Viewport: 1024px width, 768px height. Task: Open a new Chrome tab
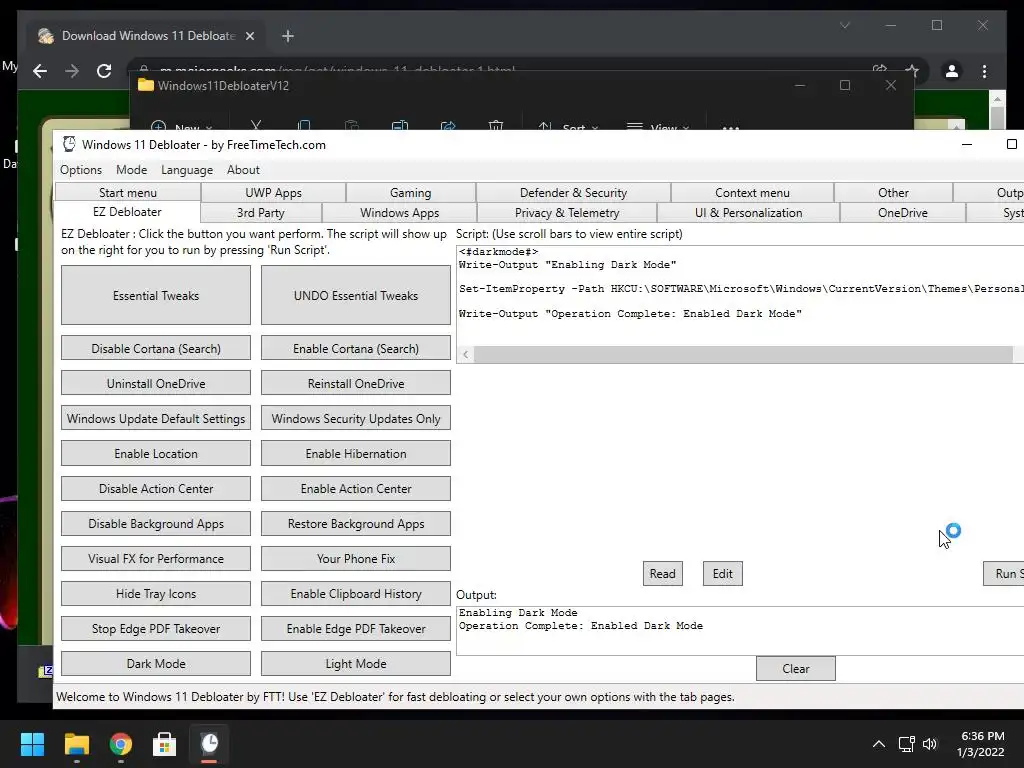[287, 36]
